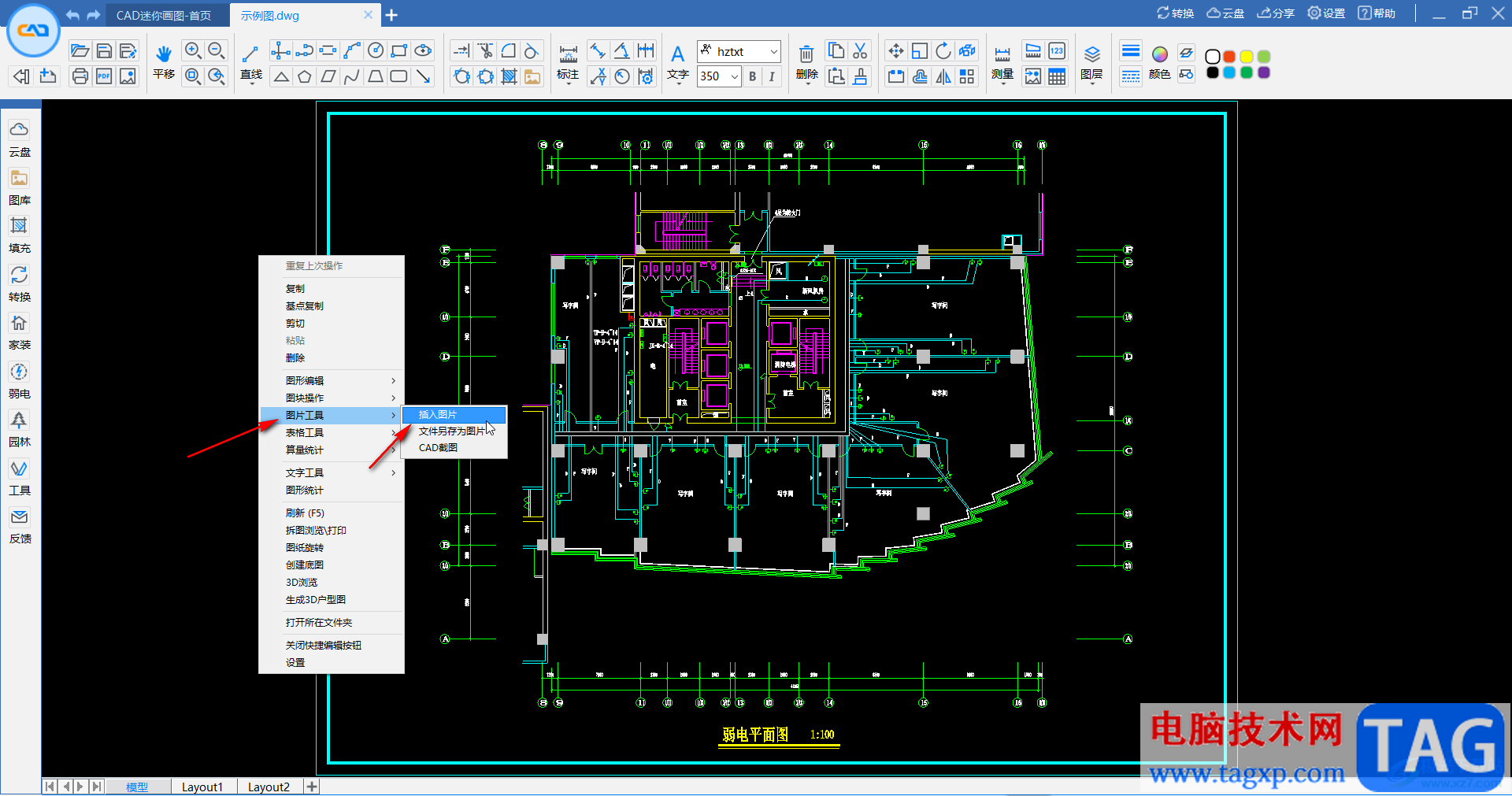This screenshot has width=1512, height=796.
Task: Expand the 文字工具 submenu
Action: click(x=332, y=472)
